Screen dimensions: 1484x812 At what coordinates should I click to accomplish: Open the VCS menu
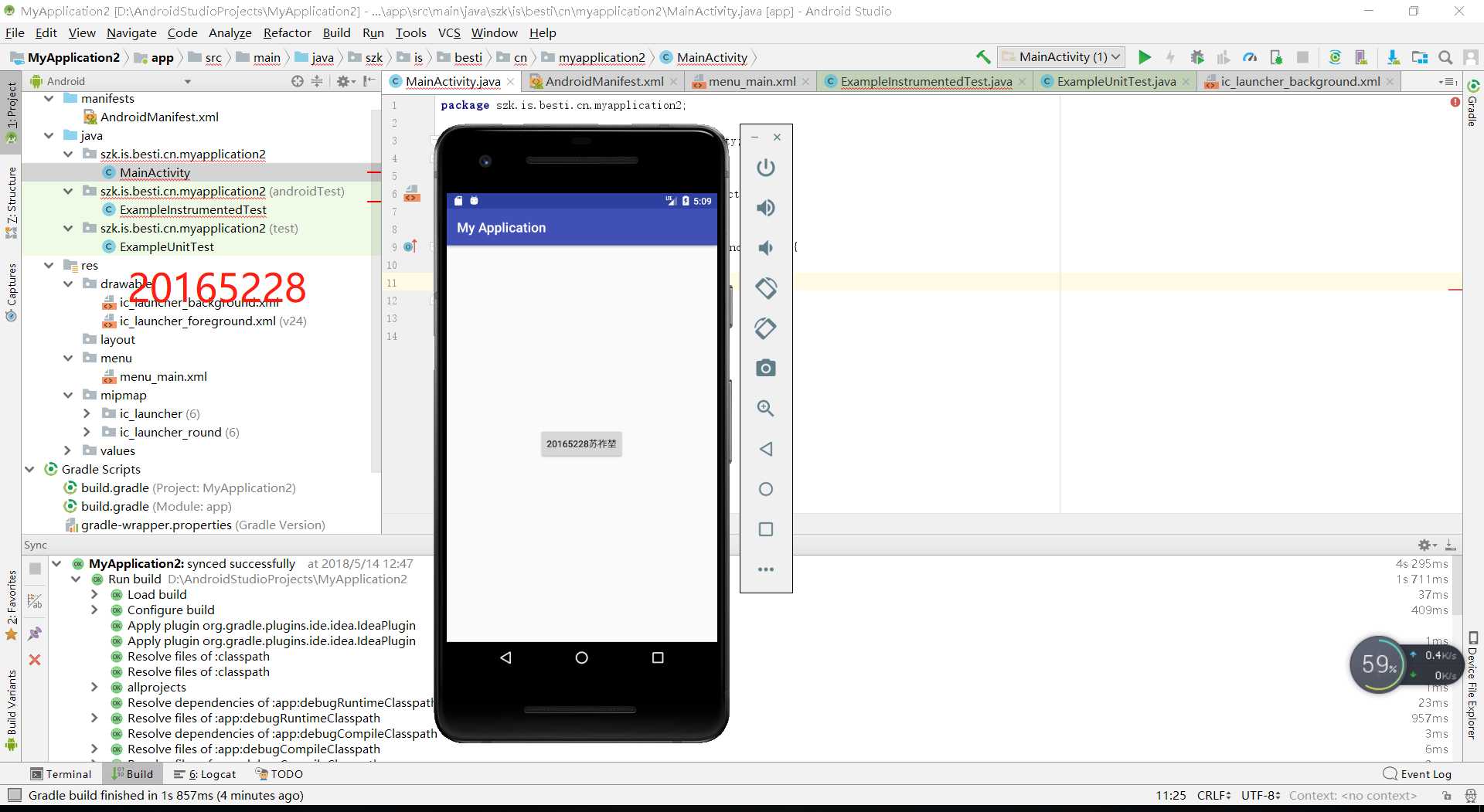(x=448, y=32)
